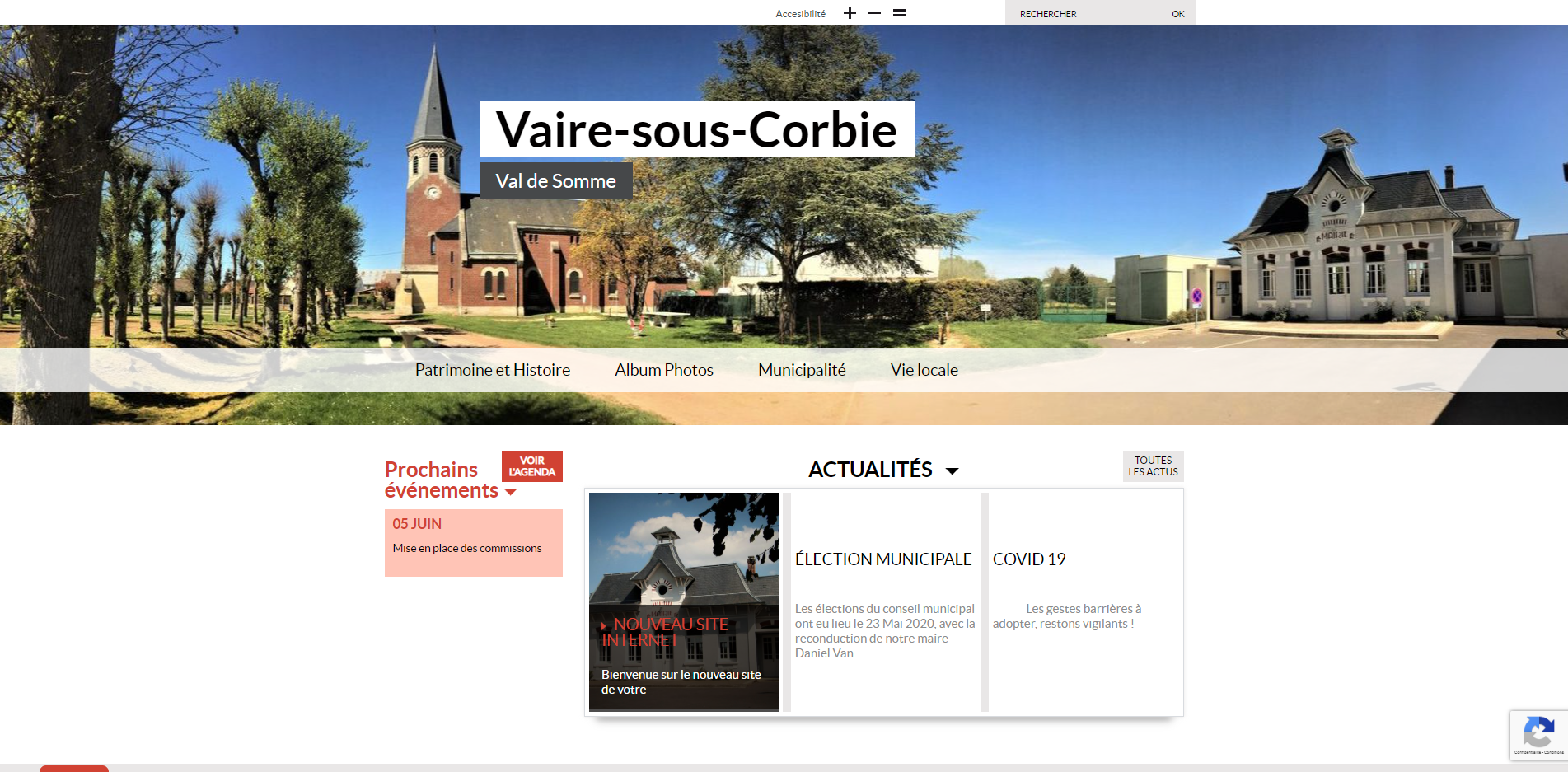Open the ACTUALITÉS dropdown arrow
The width and height of the screenshot is (1568, 772).
[x=953, y=470]
